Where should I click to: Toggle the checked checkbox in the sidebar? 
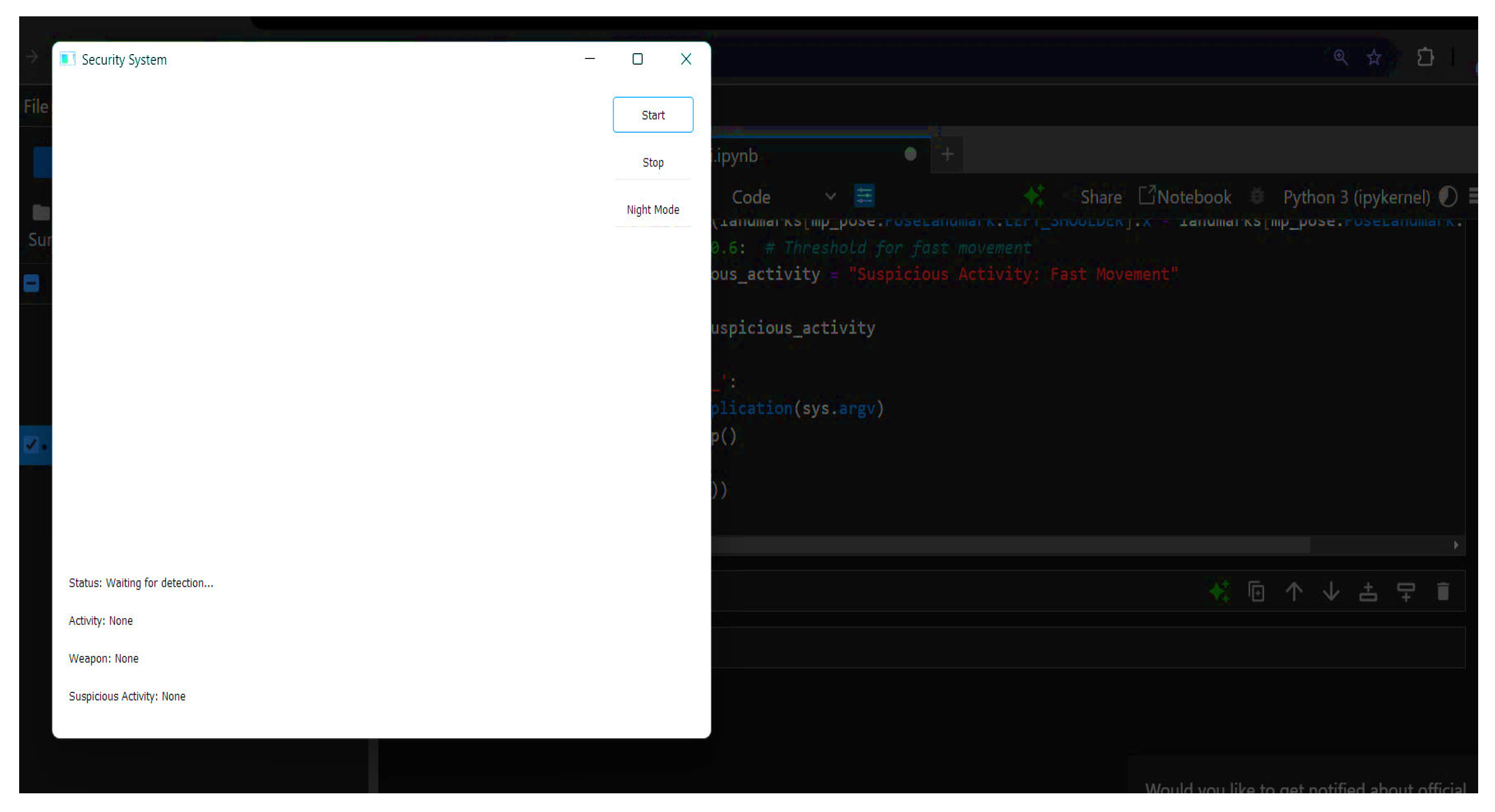point(31,444)
